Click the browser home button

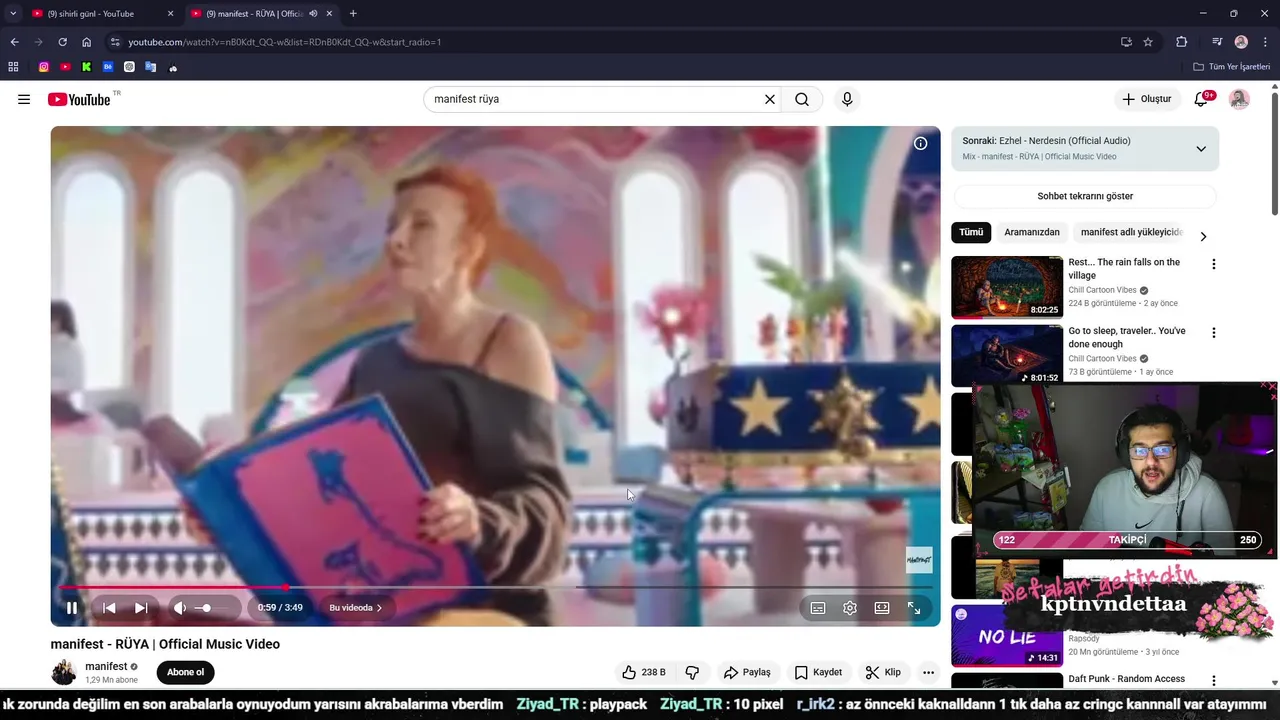tap(87, 42)
